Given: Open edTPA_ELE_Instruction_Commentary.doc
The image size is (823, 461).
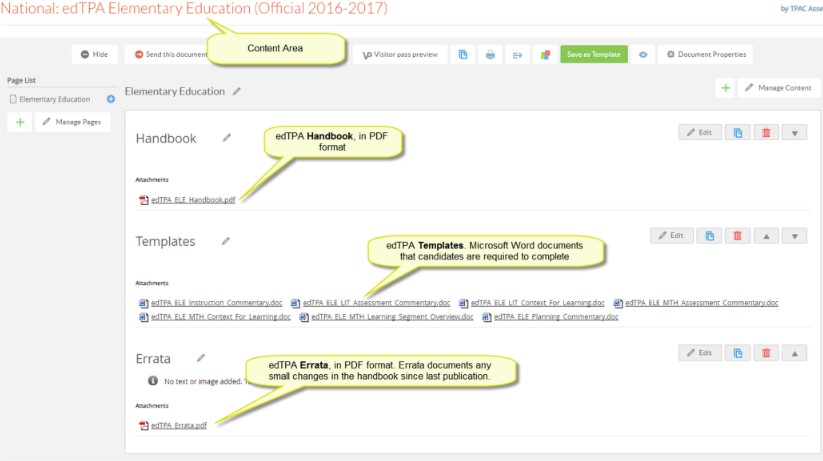Looking at the screenshot, I should click(216, 303).
